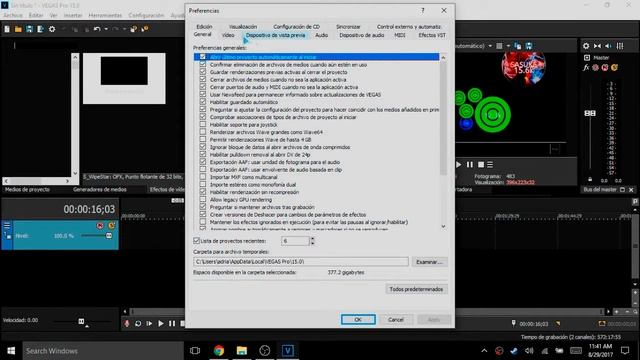Click the 'Todos predeterminados' button
Image resolution: width=640 pixels, height=360 pixels.
pos(416,289)
